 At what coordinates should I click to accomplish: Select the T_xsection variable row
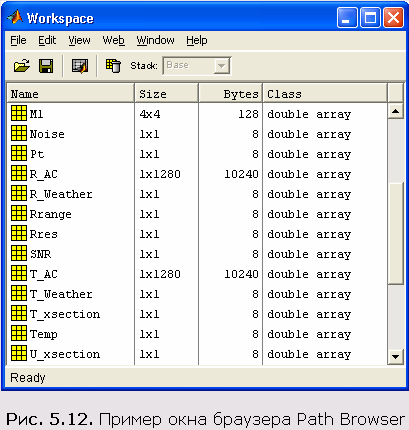click(x=197, y=314)
